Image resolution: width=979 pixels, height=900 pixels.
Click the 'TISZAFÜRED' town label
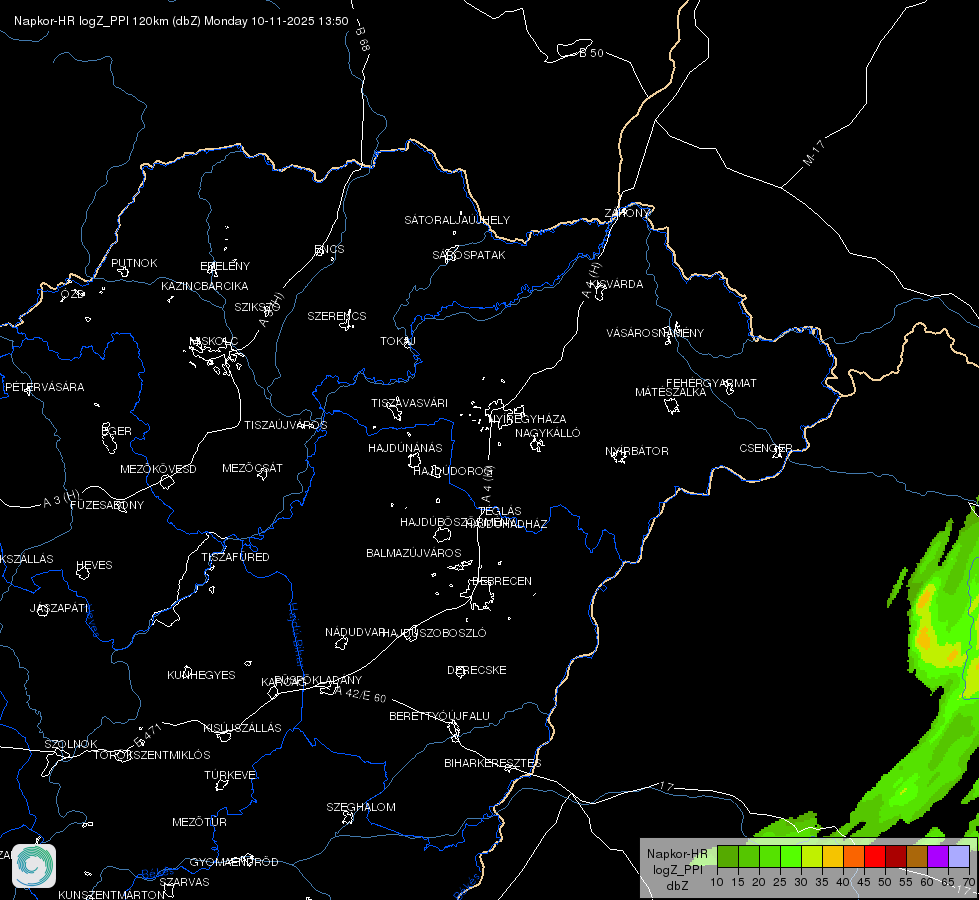235,556
